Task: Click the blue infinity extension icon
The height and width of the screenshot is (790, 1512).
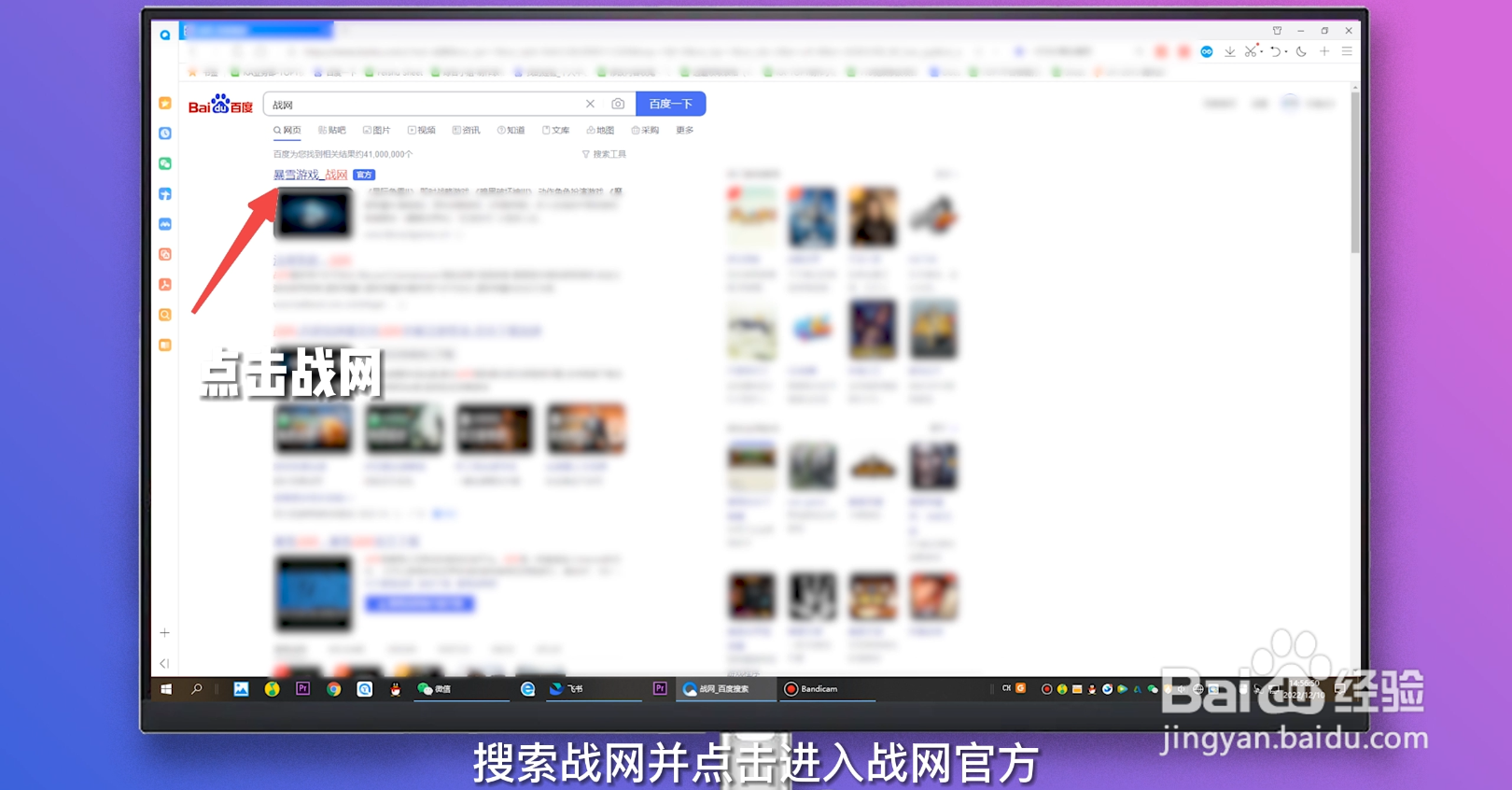Action: click(x=1207, y=51)
